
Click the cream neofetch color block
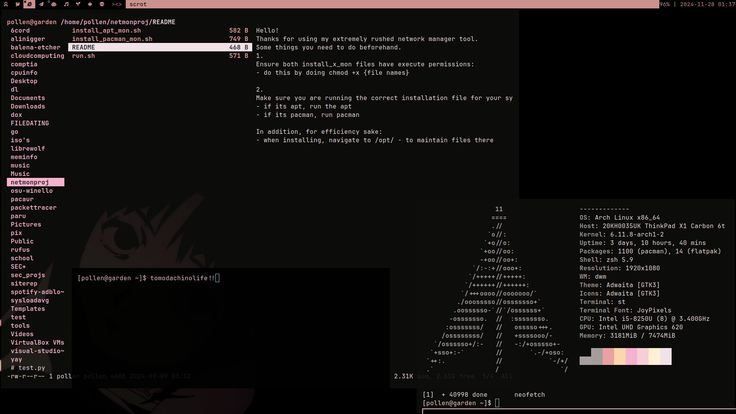pyautogui.click(x=654, y=356)
